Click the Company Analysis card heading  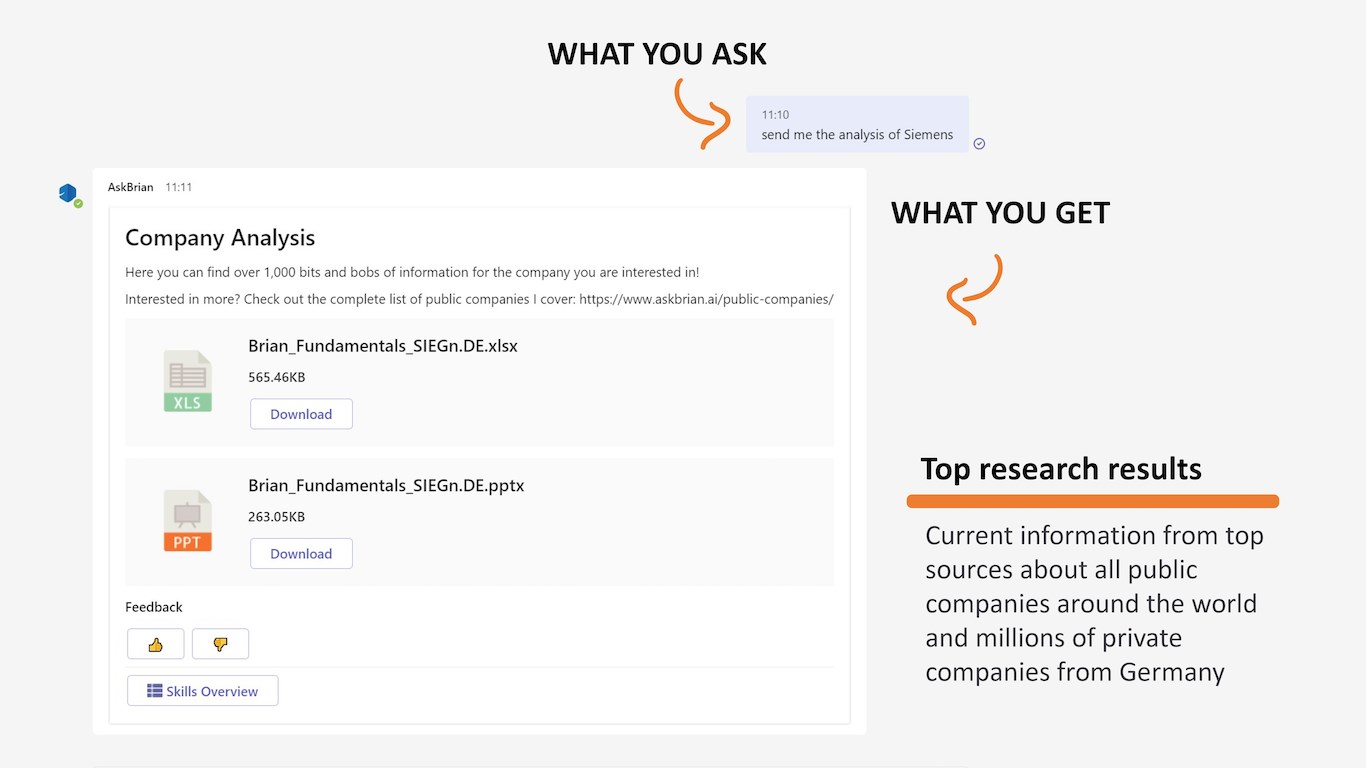pyautogui.click(x=220, y=238)
